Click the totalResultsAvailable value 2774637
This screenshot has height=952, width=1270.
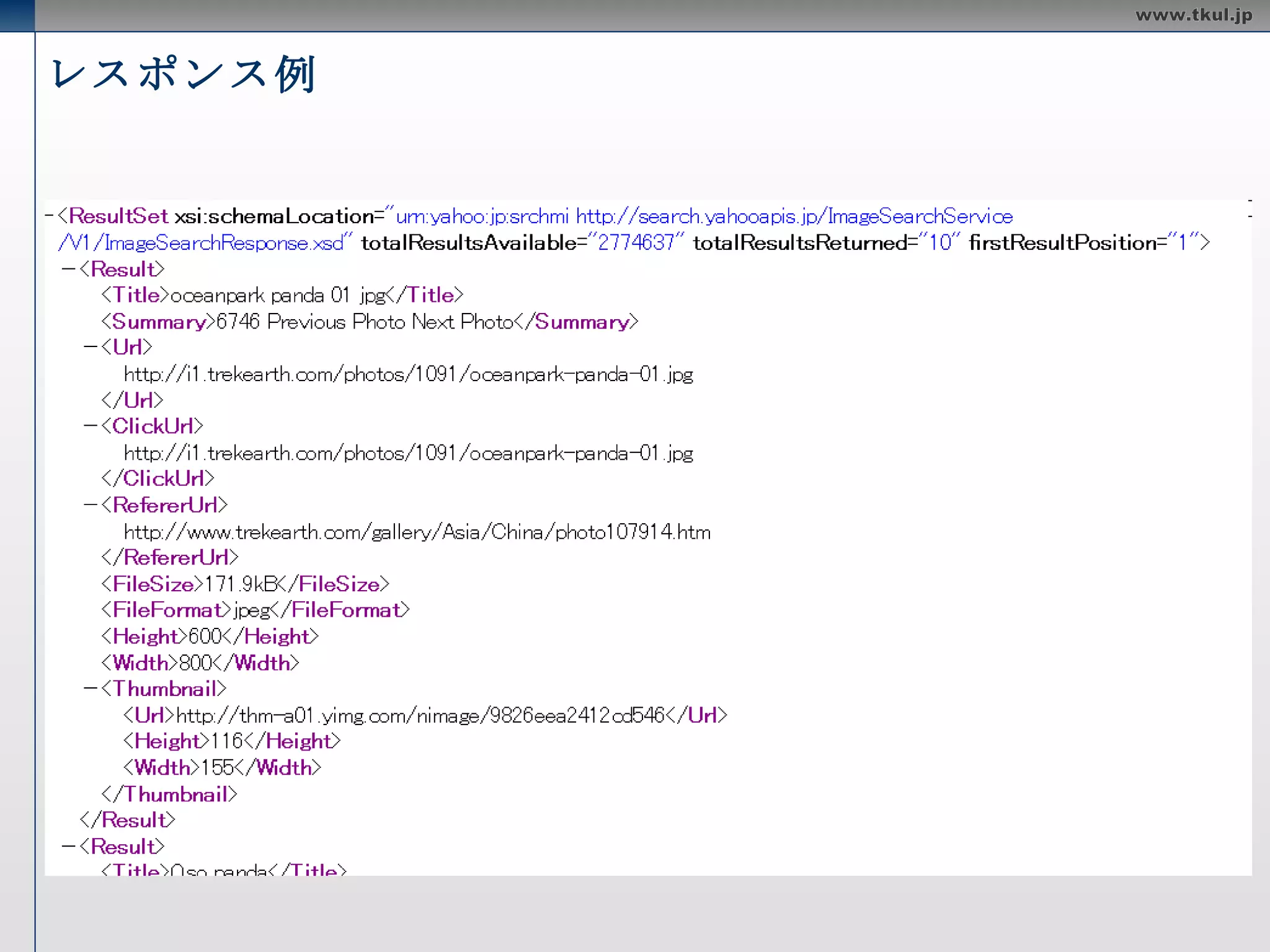coord(636,243)
